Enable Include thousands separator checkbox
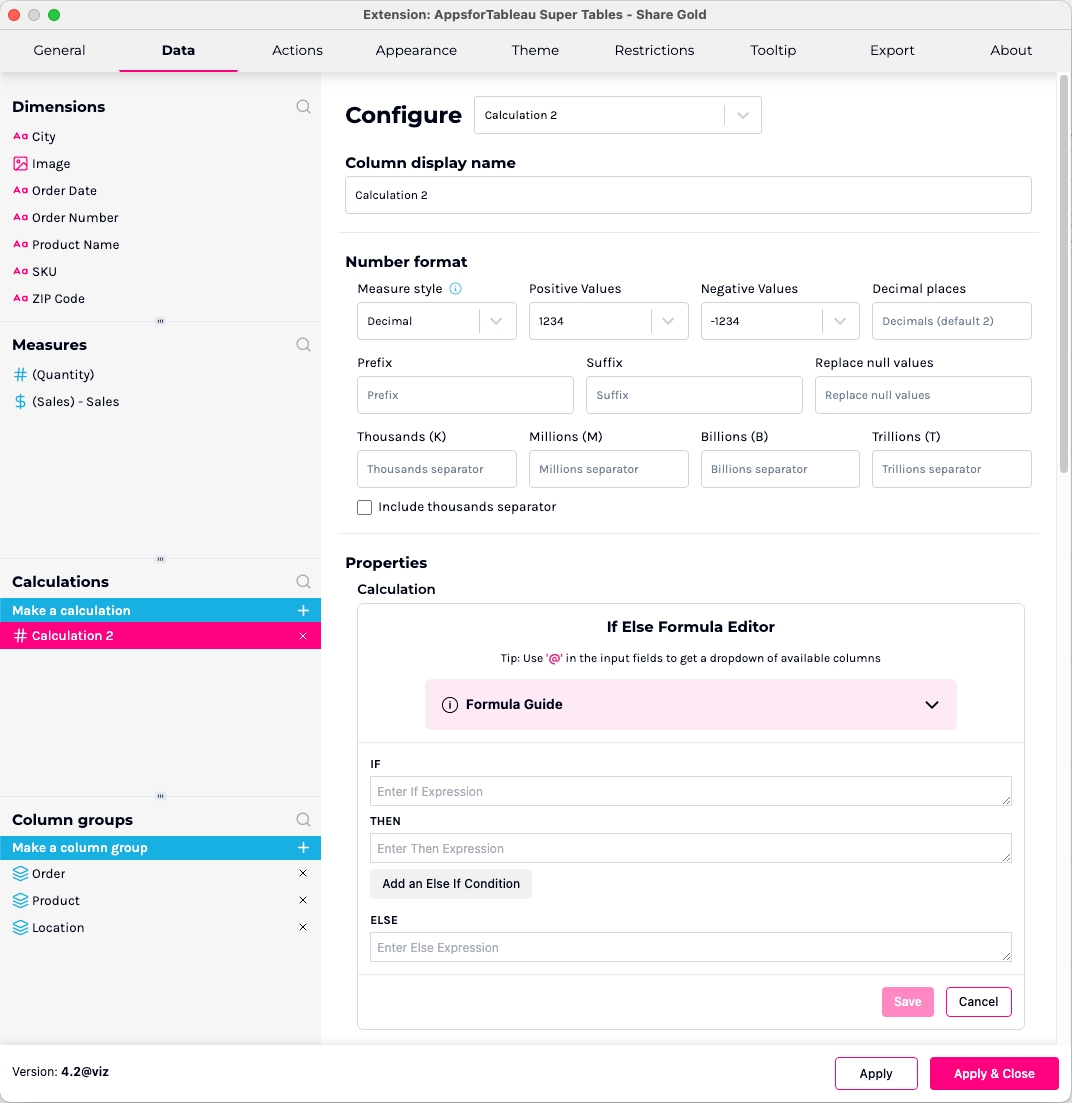 [x=365, y=508]
